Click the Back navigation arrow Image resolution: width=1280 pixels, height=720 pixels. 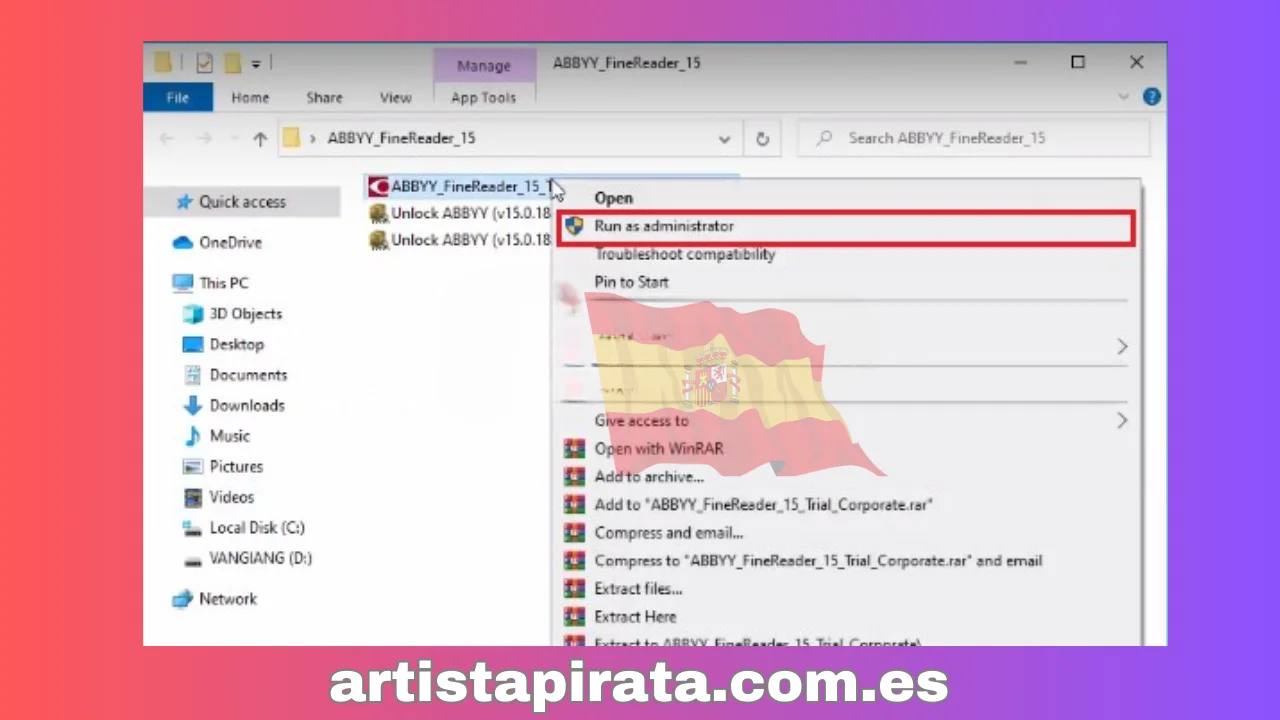click(167, 139)
